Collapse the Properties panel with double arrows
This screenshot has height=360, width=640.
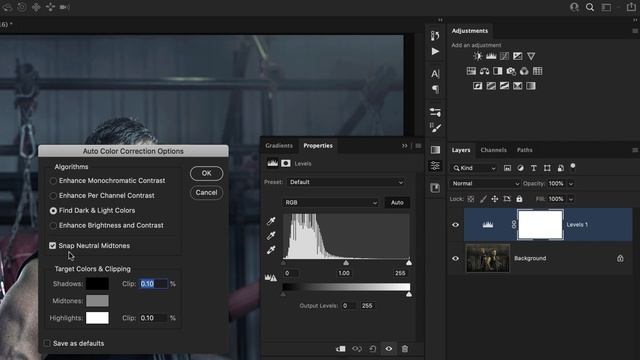(x=404, y=146)
